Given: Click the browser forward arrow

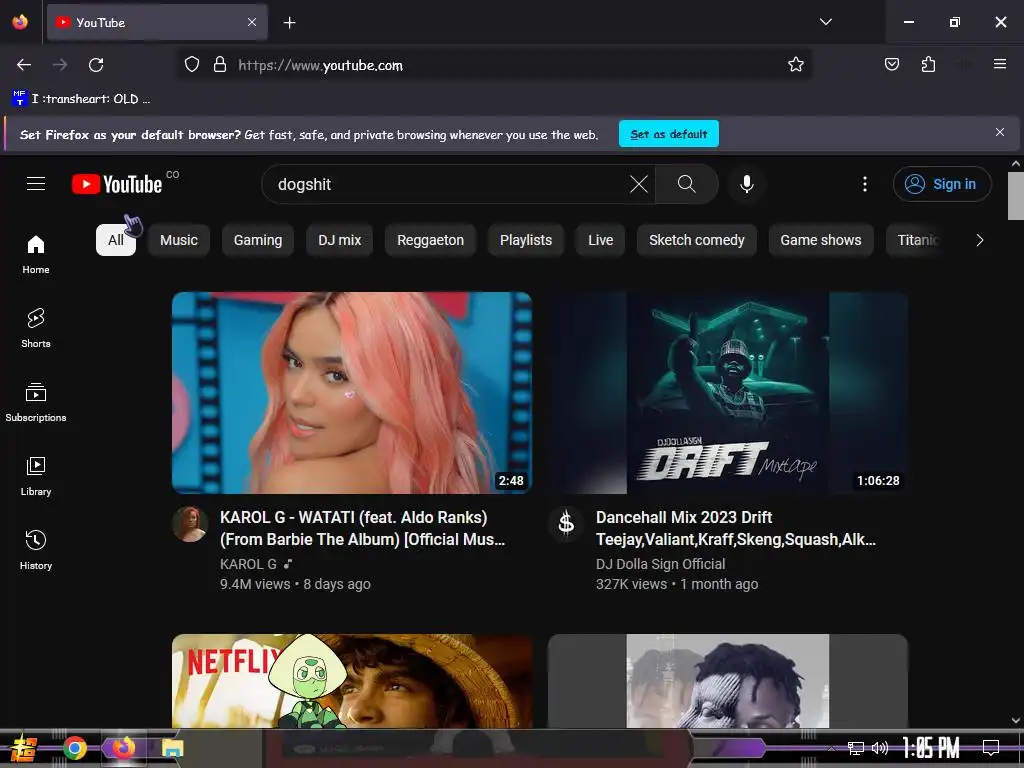Looking at the screenshot, I should click(60, 65).
